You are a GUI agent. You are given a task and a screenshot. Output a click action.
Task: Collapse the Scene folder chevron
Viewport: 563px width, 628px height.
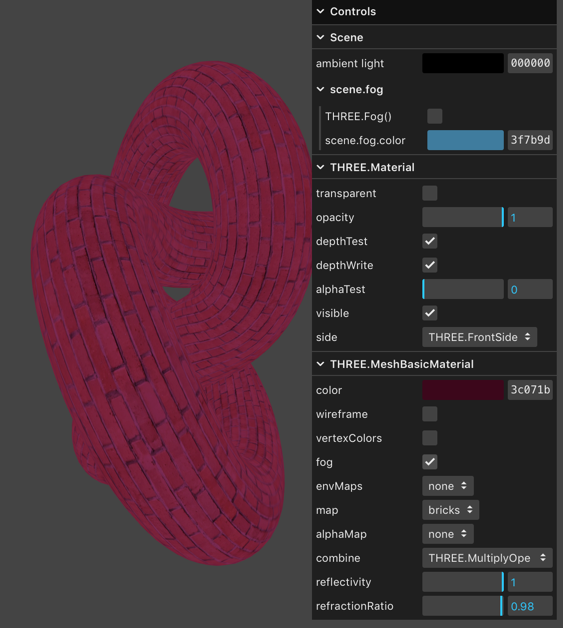coord(320,37)
